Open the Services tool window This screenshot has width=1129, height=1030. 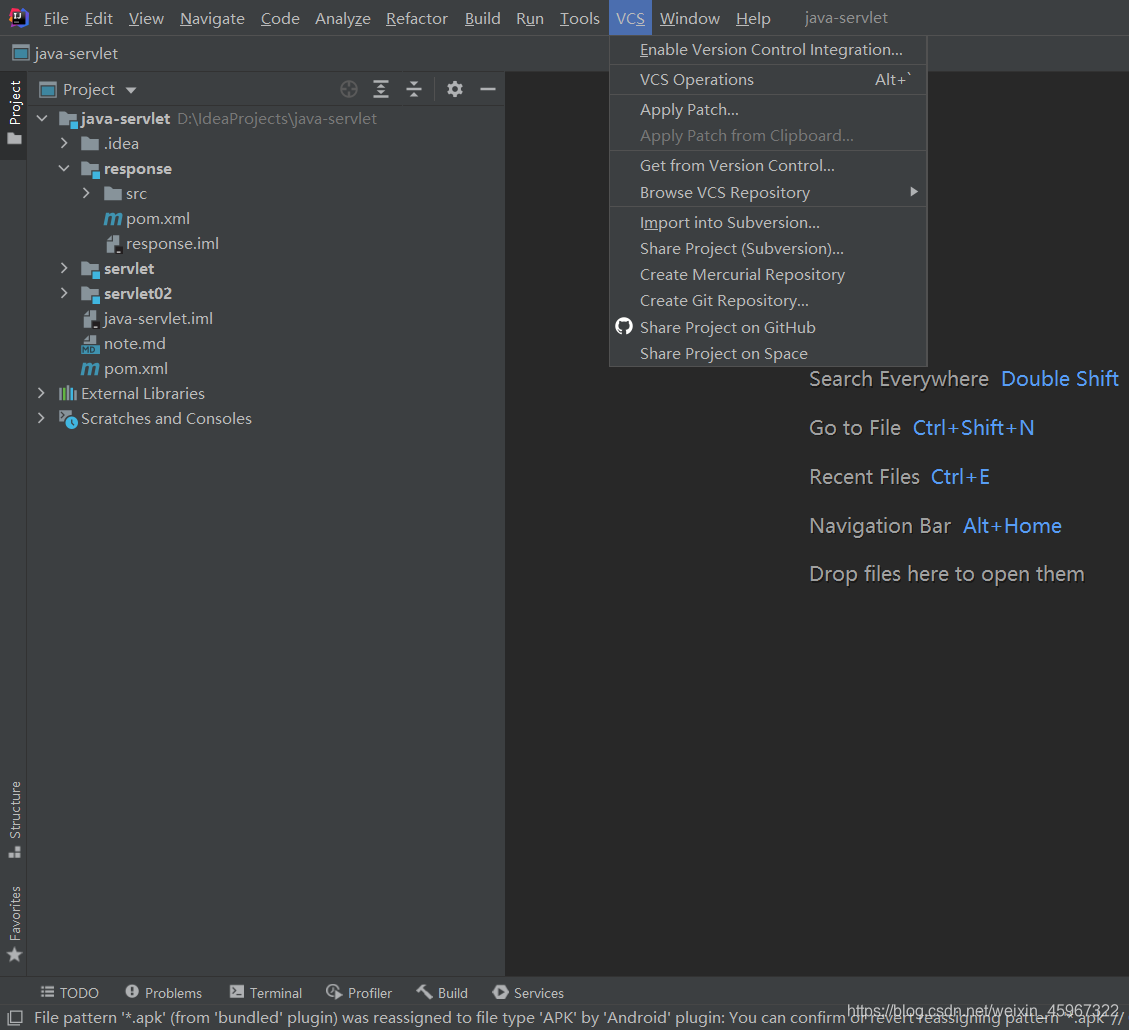click(528, 993)
